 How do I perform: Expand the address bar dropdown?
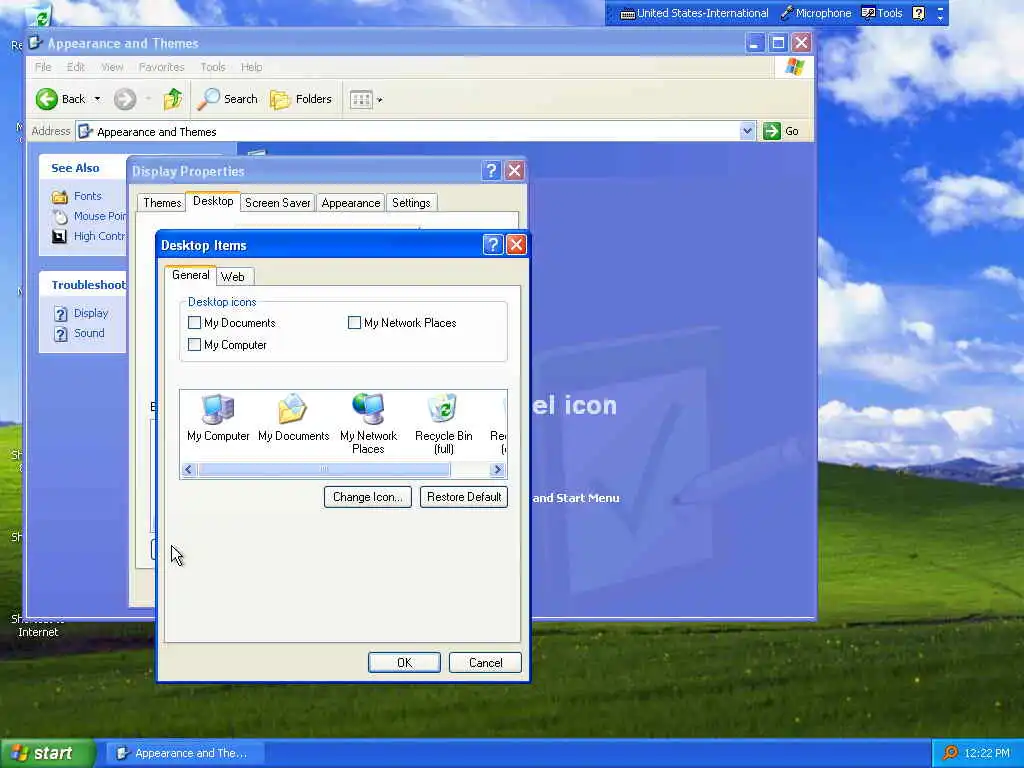click(x=747, y=131)
